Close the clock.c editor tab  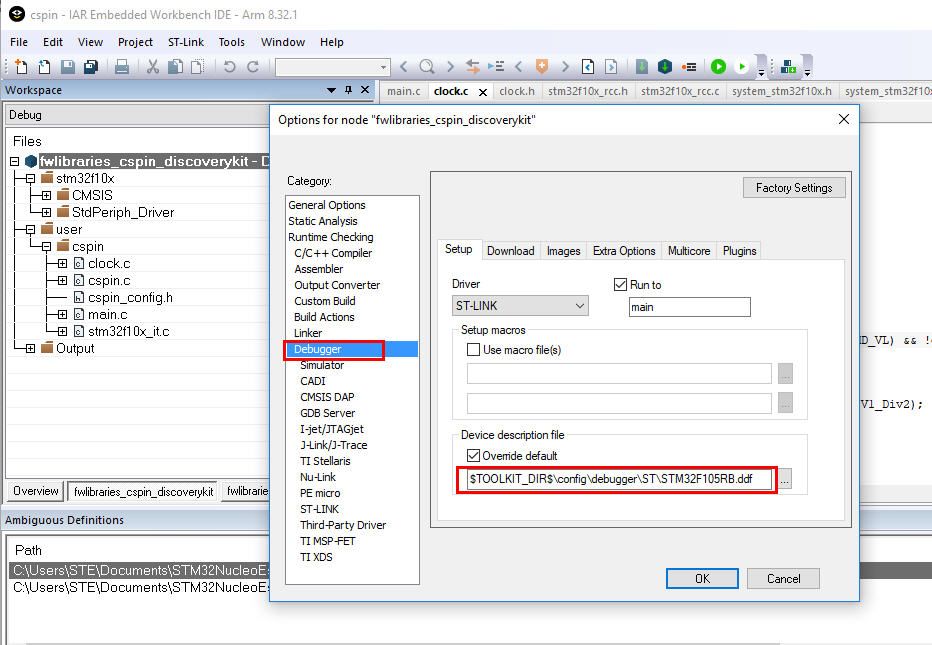[483, 92]
